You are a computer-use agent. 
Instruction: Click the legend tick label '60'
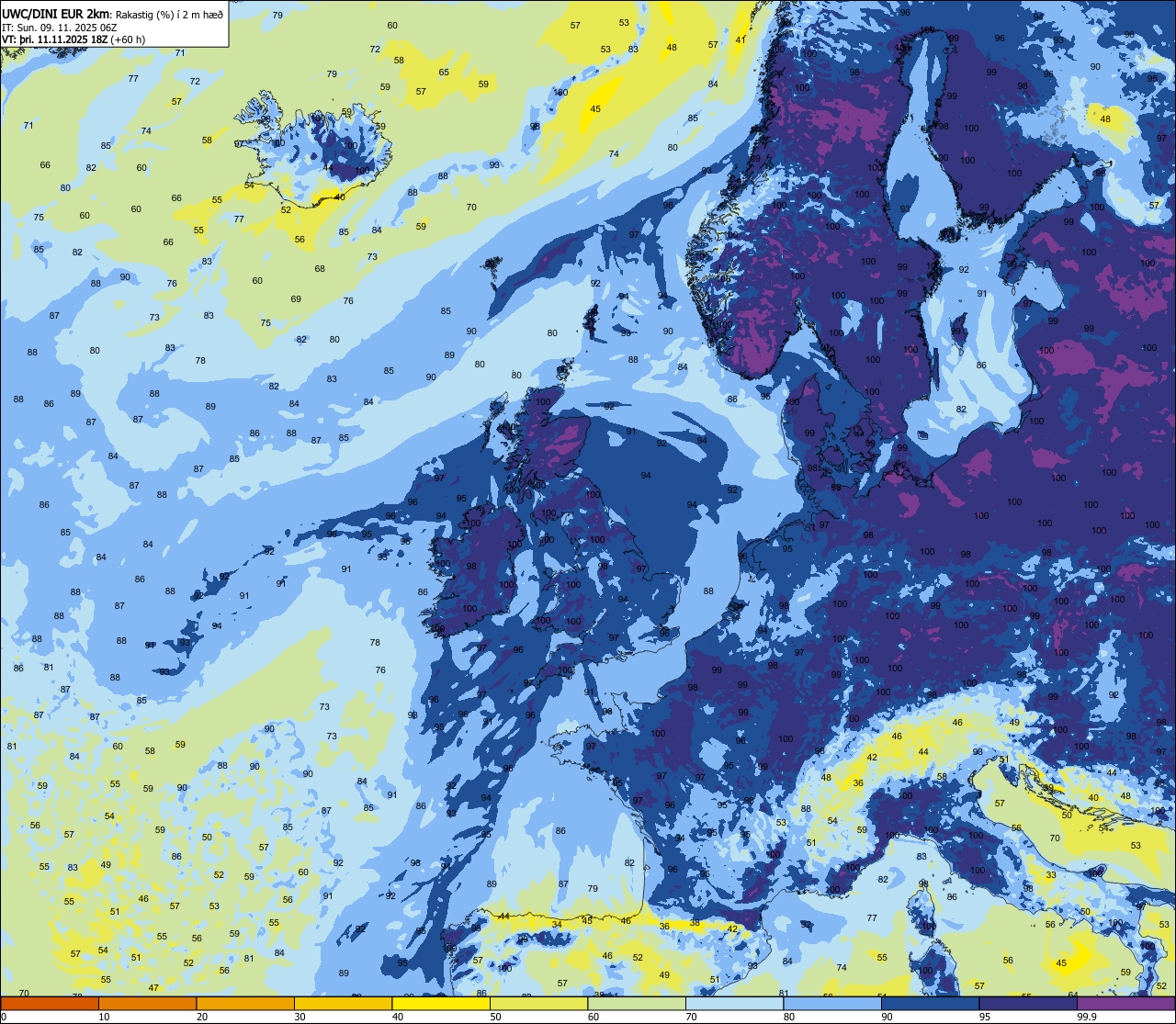[594, 1017]
